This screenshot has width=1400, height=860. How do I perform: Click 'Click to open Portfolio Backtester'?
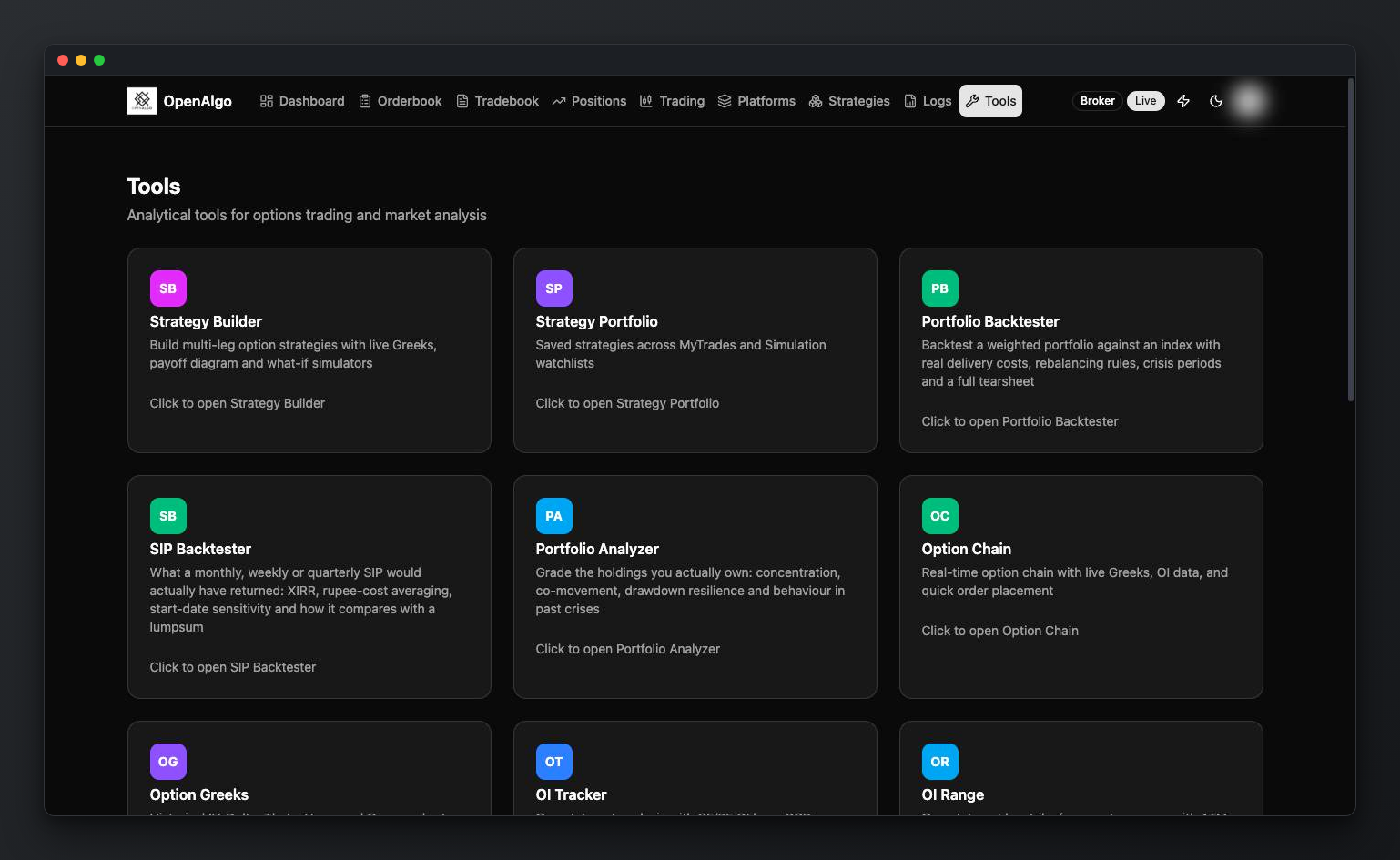(x=1020, y=421)
